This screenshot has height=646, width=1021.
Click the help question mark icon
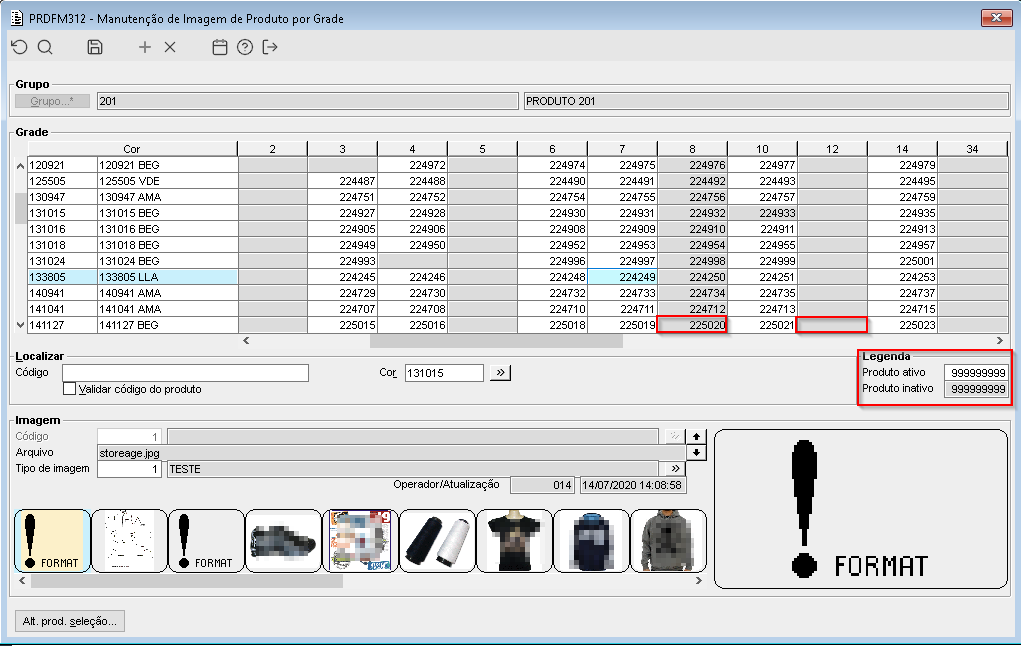(245, 47)
